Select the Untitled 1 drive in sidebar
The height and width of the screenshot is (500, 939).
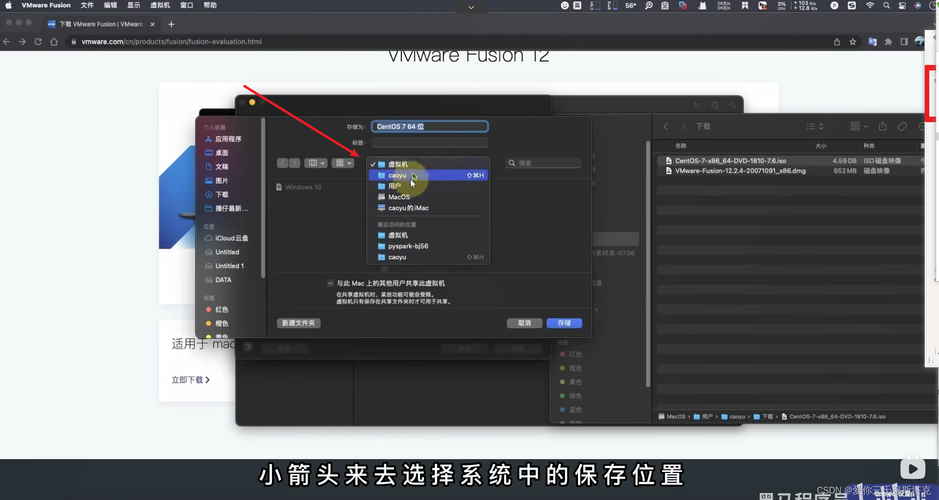(225, 266)
